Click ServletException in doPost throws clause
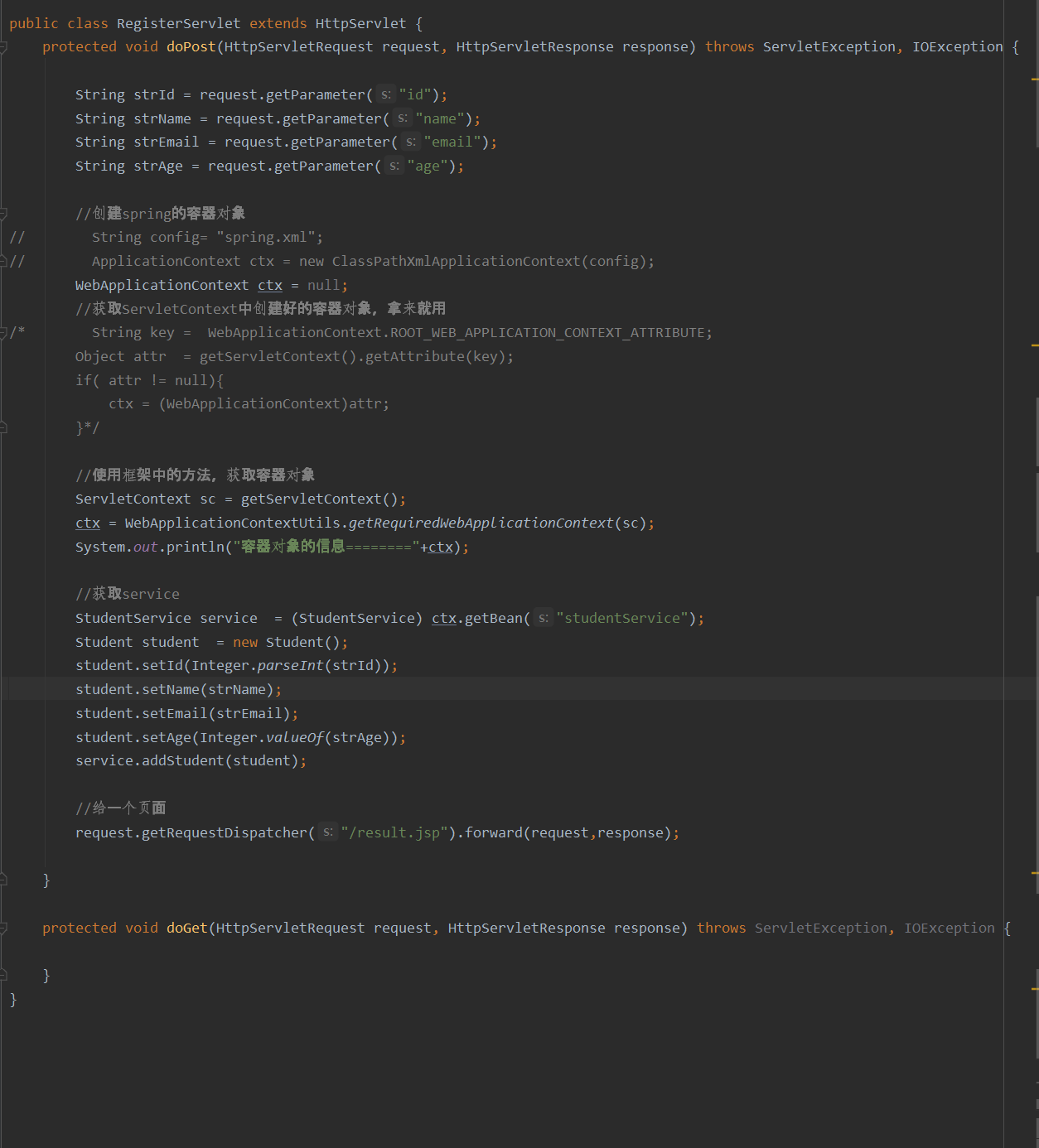This screenshot has width=1039, height=1148. click(829, 47)
